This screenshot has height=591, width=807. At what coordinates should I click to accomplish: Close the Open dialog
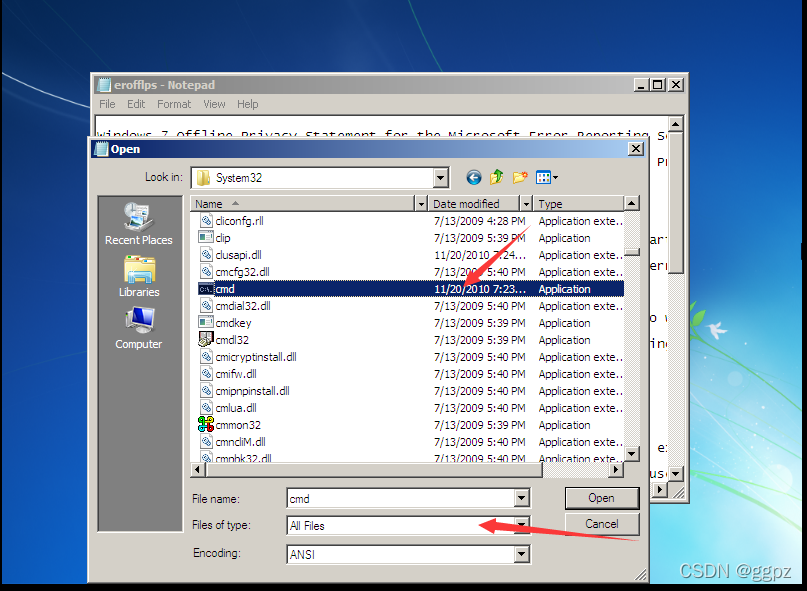(x=636, y=149)
